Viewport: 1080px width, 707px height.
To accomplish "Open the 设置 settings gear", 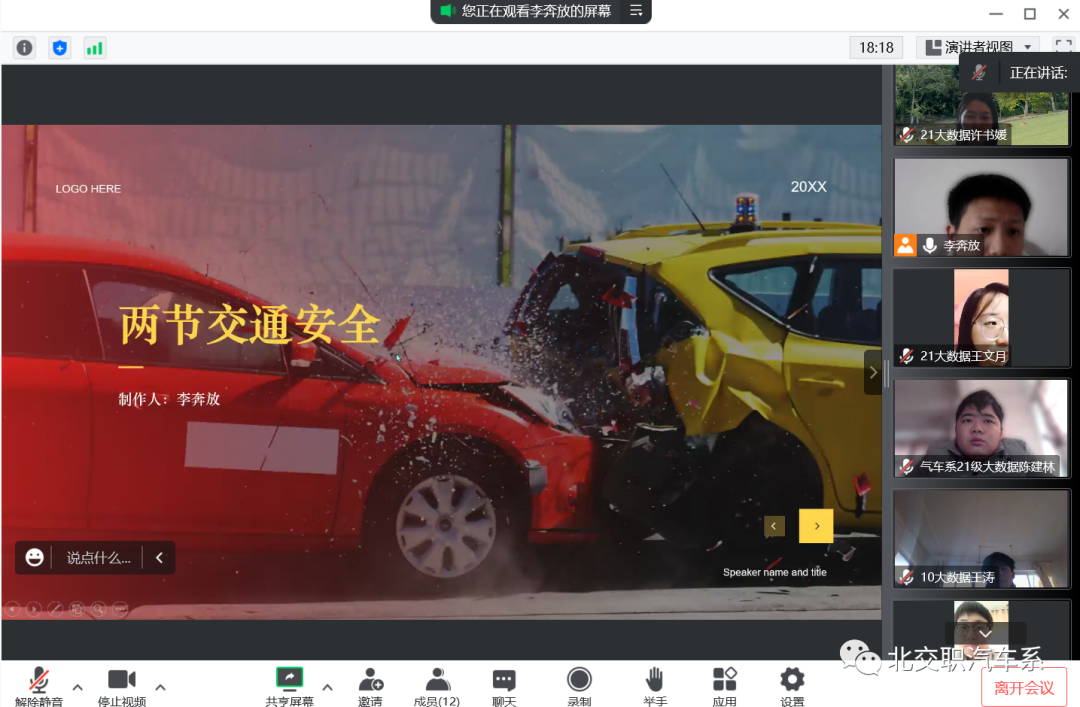I will coord(792,686).
